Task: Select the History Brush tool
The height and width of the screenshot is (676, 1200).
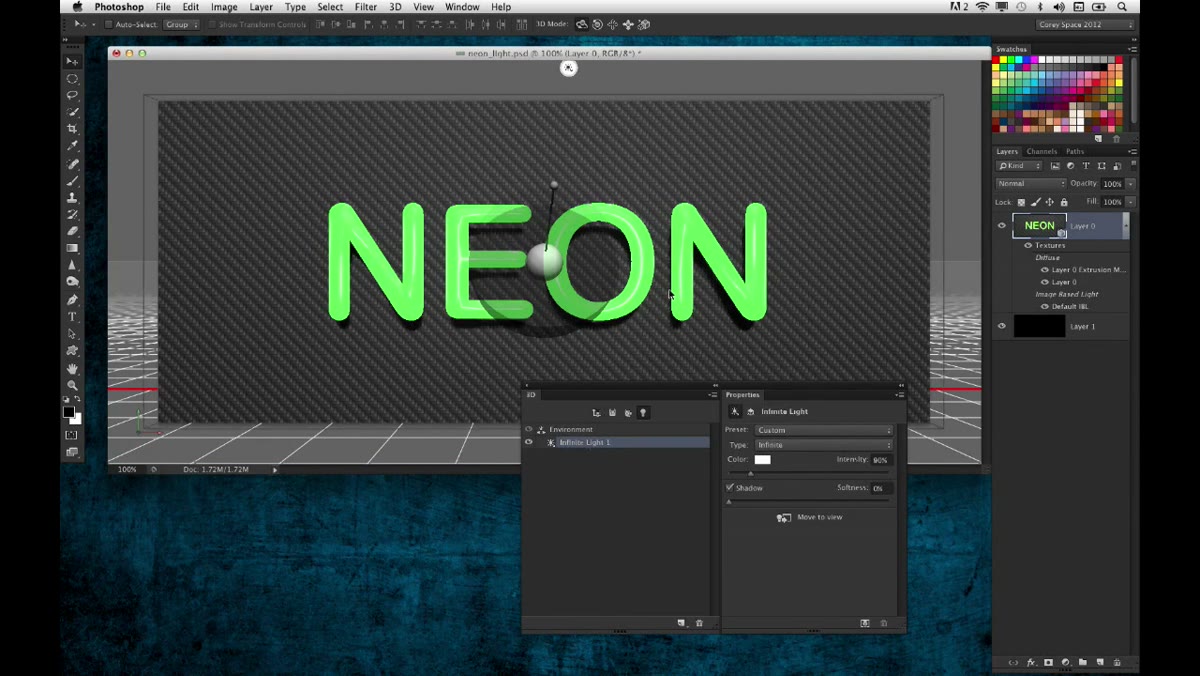Action: [72, 215]
